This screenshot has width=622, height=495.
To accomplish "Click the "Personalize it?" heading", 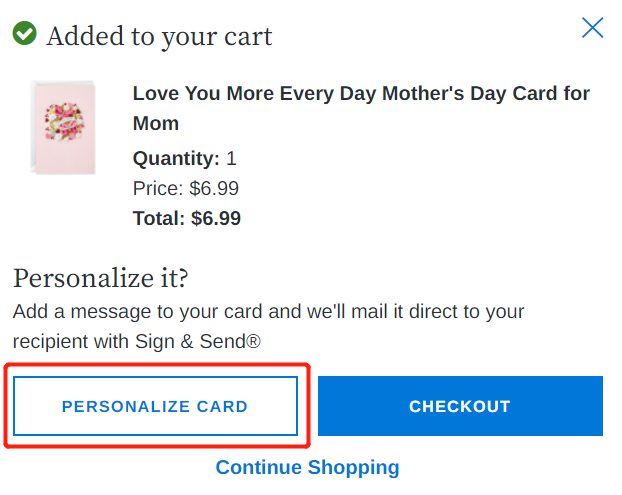I will (100, 278).
